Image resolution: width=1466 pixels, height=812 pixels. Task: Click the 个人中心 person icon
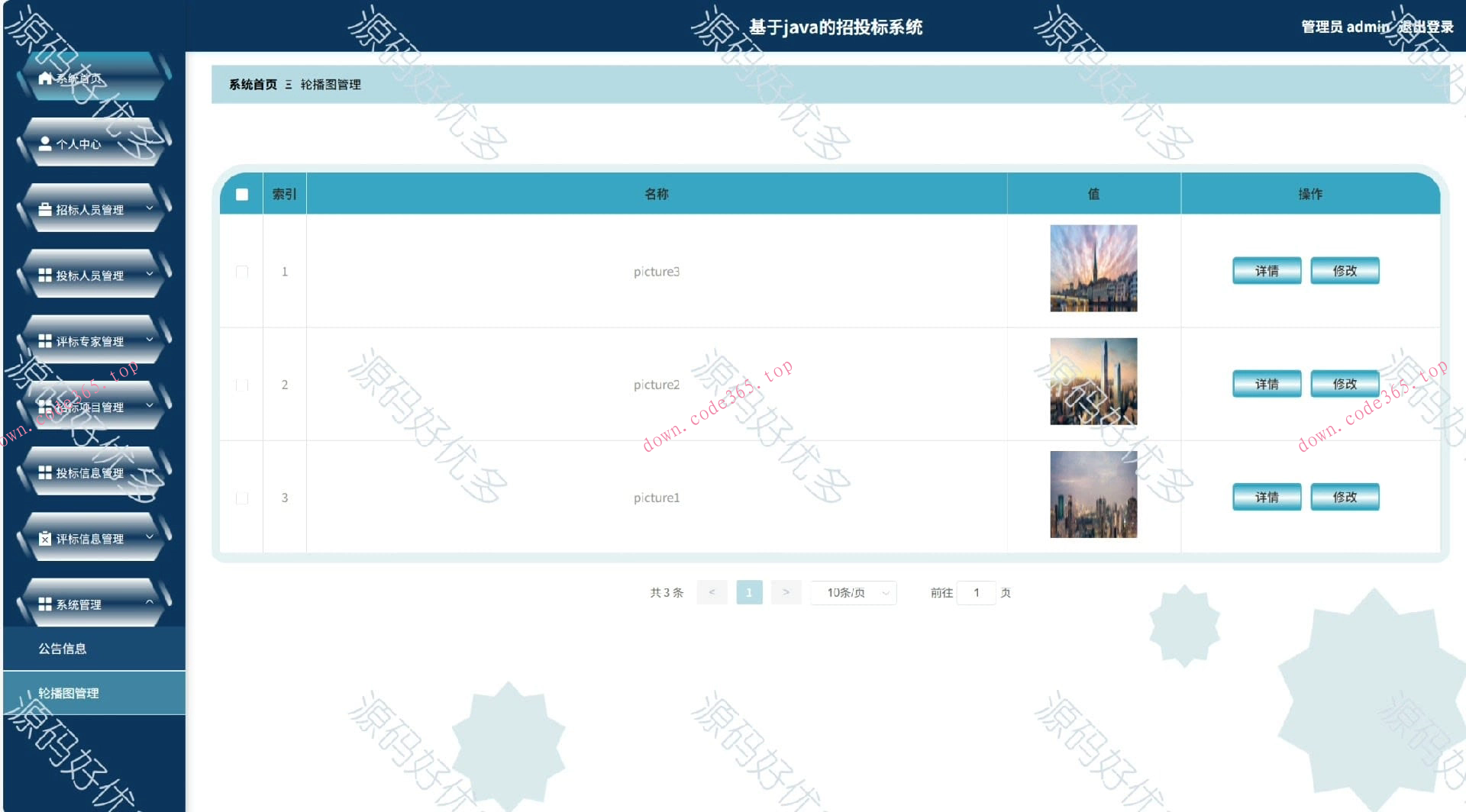tap(44, 143)
